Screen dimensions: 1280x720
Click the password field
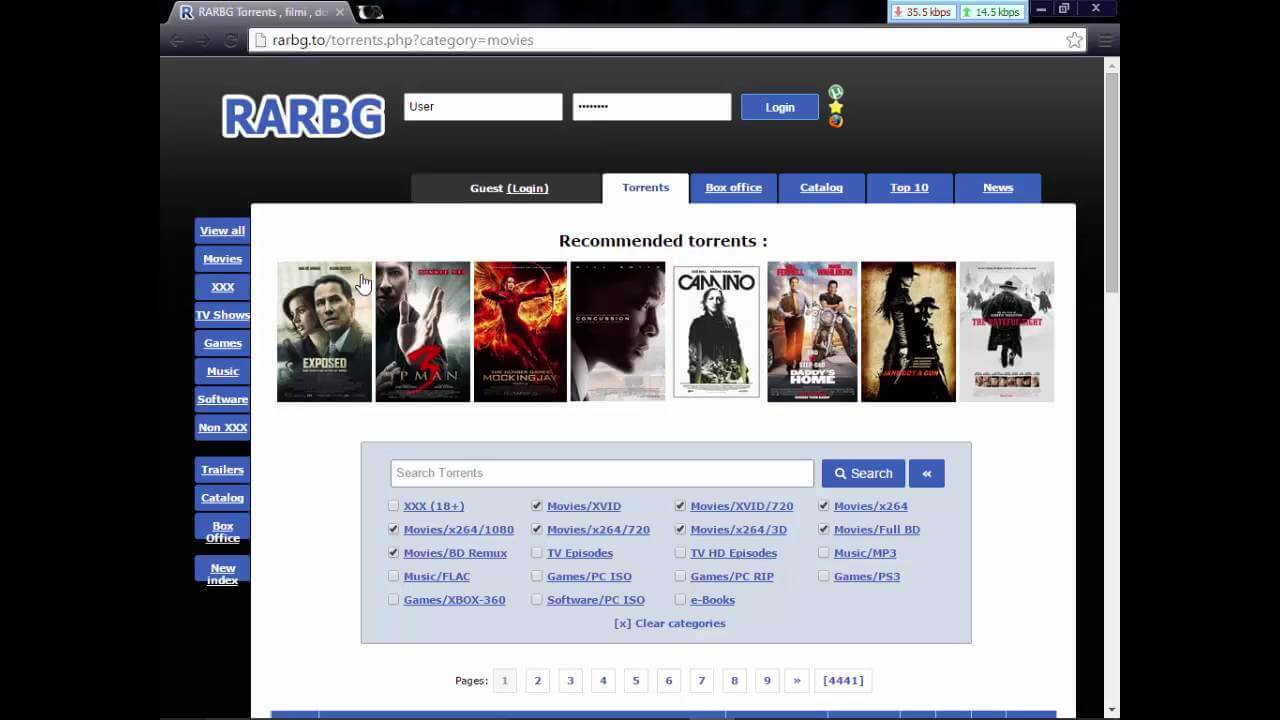pyautogui.click(x=652, y=107)
